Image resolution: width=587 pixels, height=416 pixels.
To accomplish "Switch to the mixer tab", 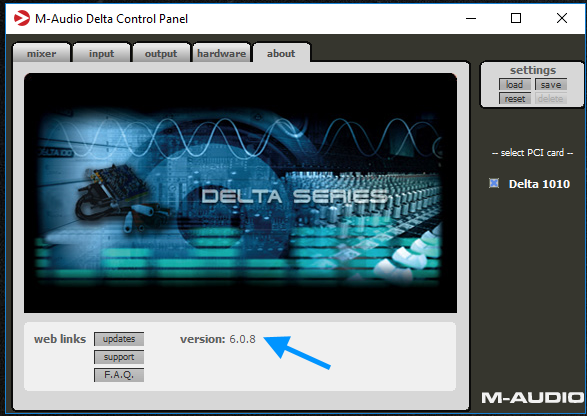I will tap(42, 53).
